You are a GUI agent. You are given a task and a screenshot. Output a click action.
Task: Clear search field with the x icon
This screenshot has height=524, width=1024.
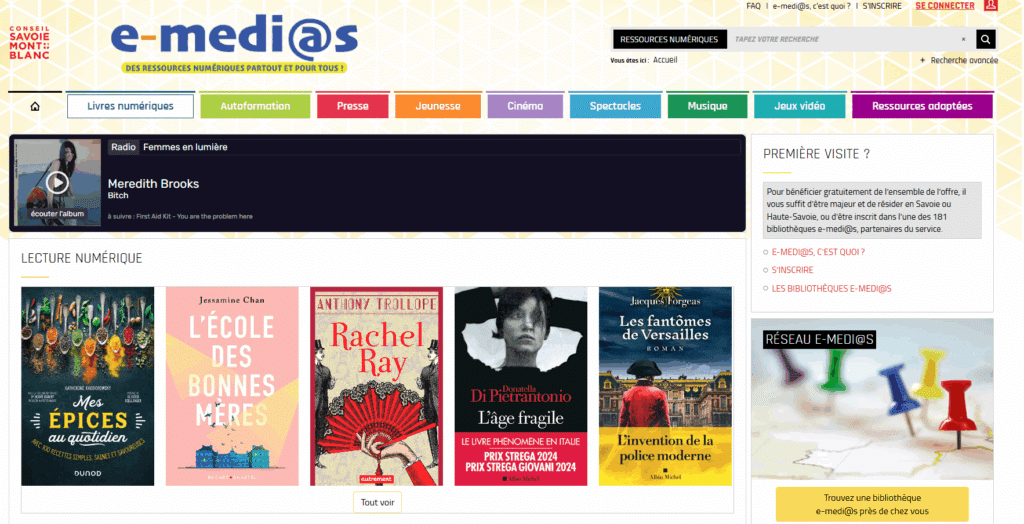click(x=963, y=39)
